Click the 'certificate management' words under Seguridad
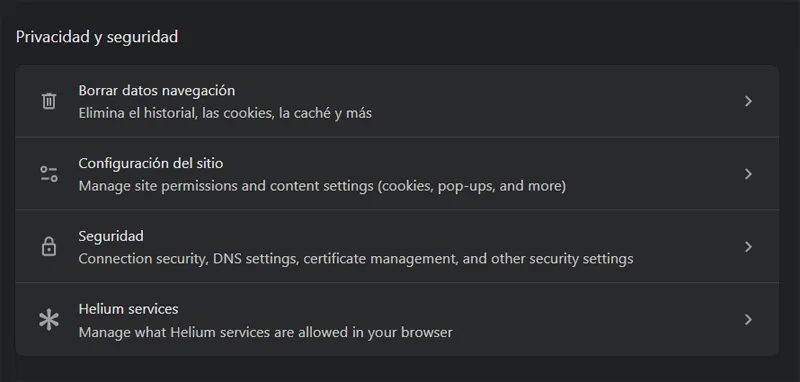The width and height of the screenshot is (800, 382). tap(380, 259)
